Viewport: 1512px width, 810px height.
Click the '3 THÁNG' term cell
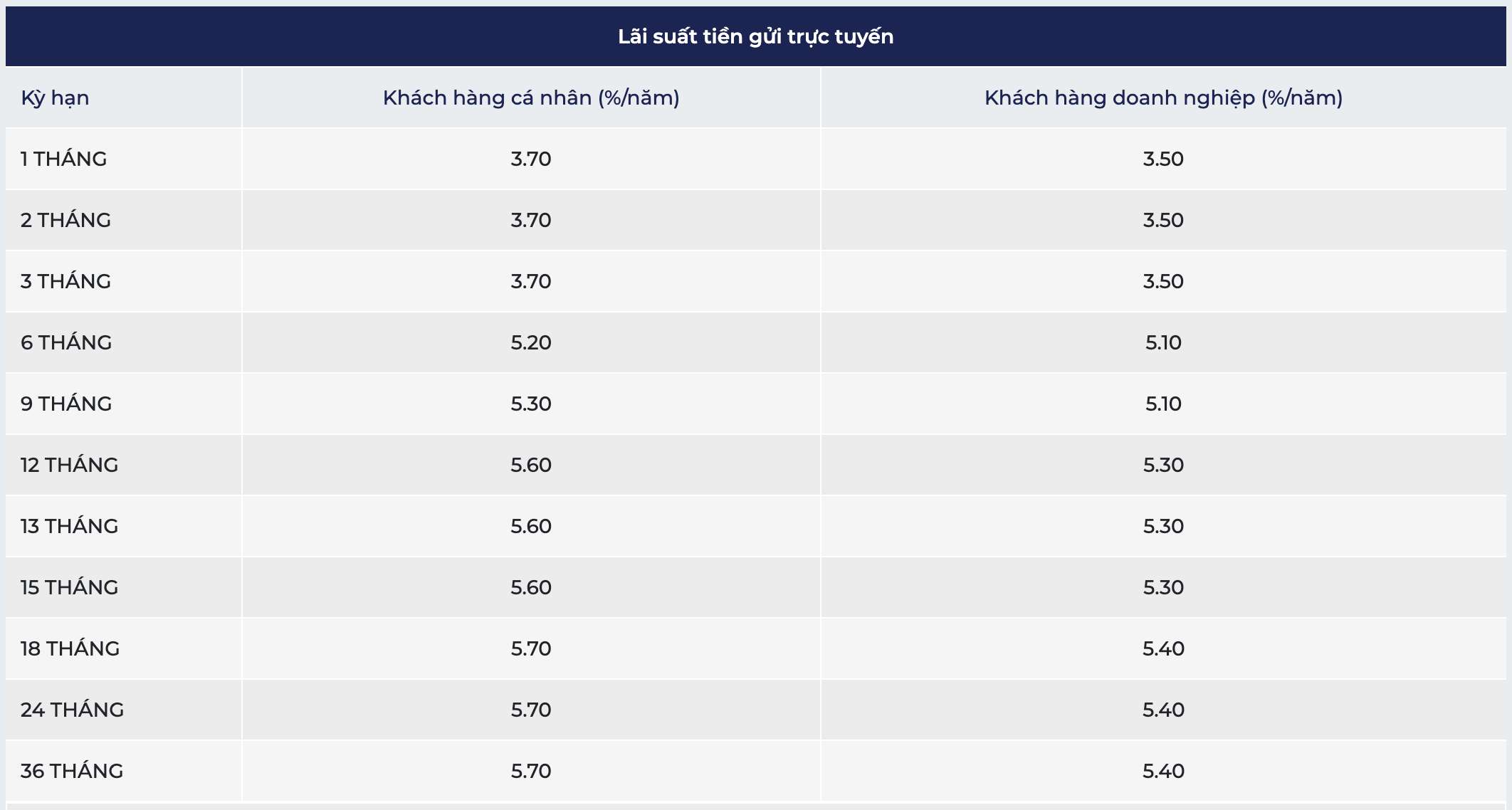click(x=124, y=281)
